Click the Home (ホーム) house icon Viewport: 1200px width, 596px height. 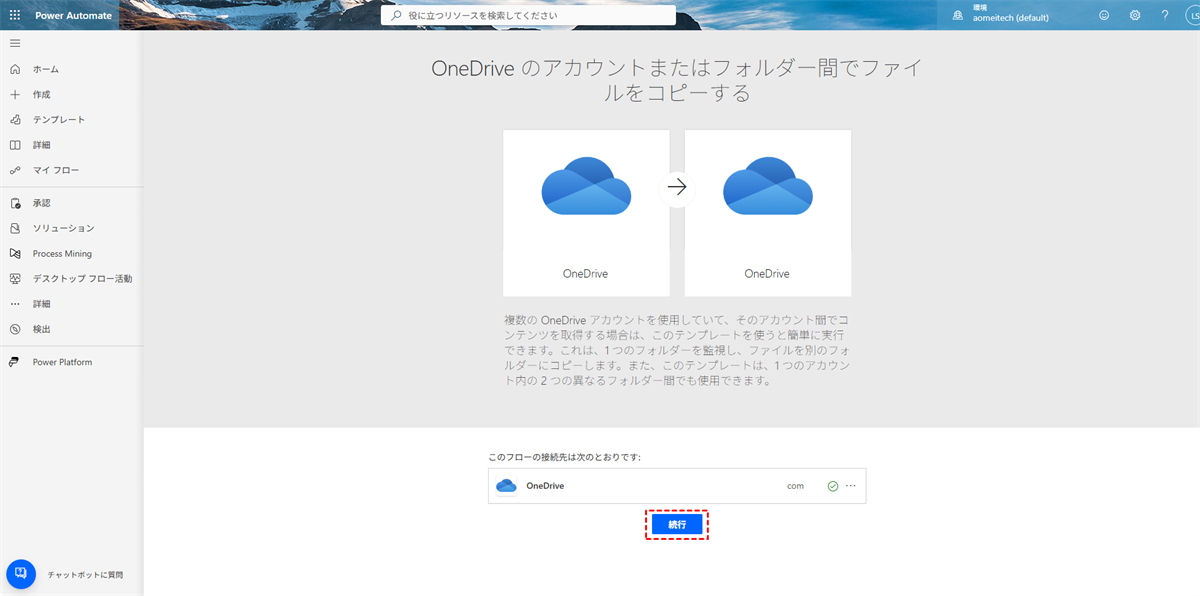14,69
